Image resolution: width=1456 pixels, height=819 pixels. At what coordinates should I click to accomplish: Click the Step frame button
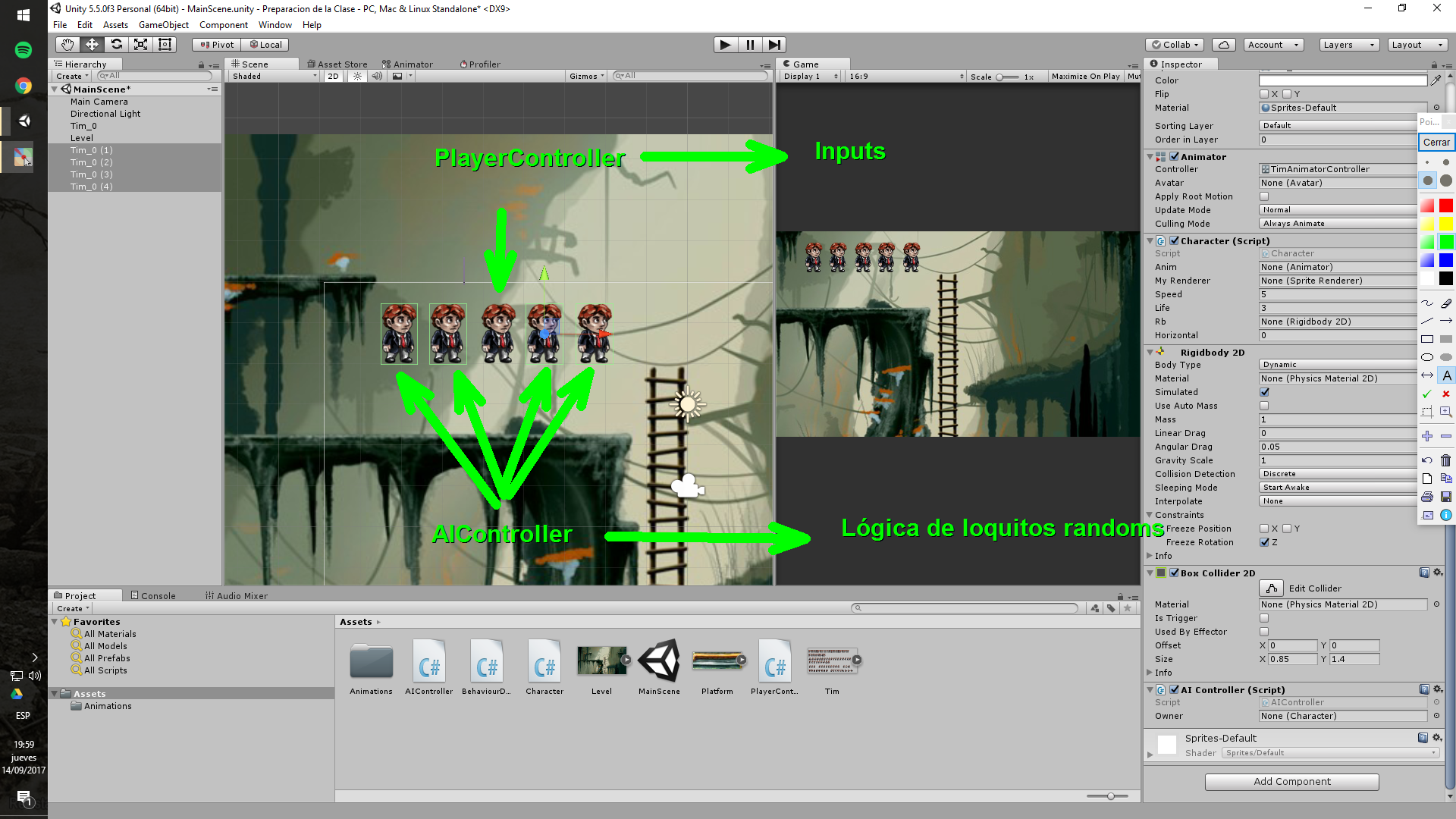[x=773, y=45]
